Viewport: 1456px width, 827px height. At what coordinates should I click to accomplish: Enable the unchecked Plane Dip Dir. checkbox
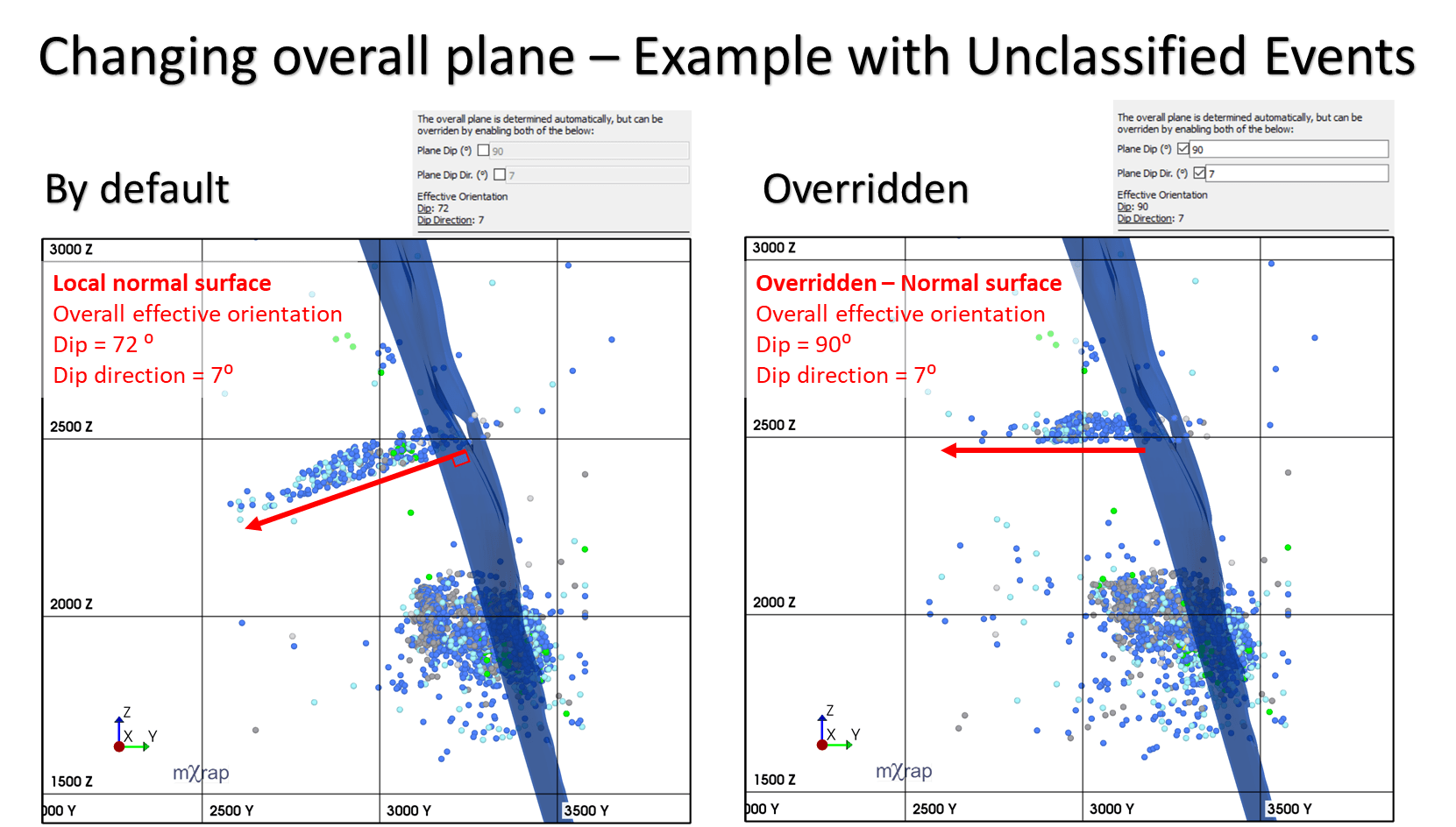[x=500, y=174]
